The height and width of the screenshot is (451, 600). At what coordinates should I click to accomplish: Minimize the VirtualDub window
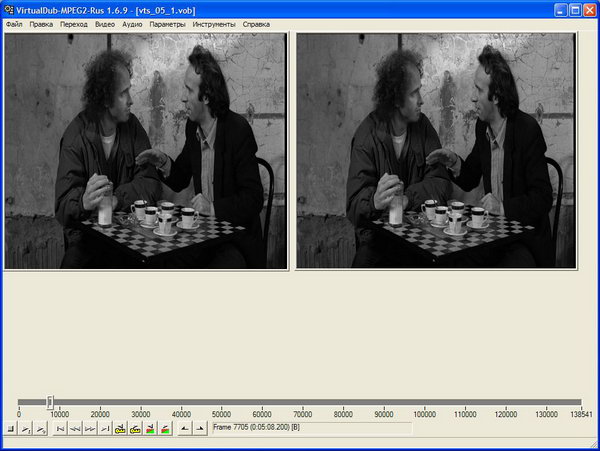(x=560, y=10)
